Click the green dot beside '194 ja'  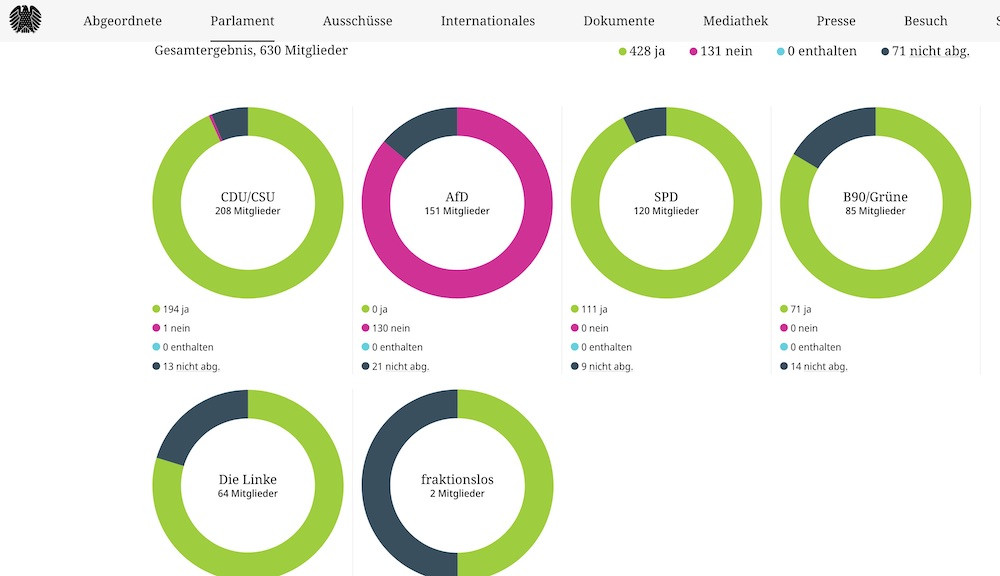coord(157,309)
